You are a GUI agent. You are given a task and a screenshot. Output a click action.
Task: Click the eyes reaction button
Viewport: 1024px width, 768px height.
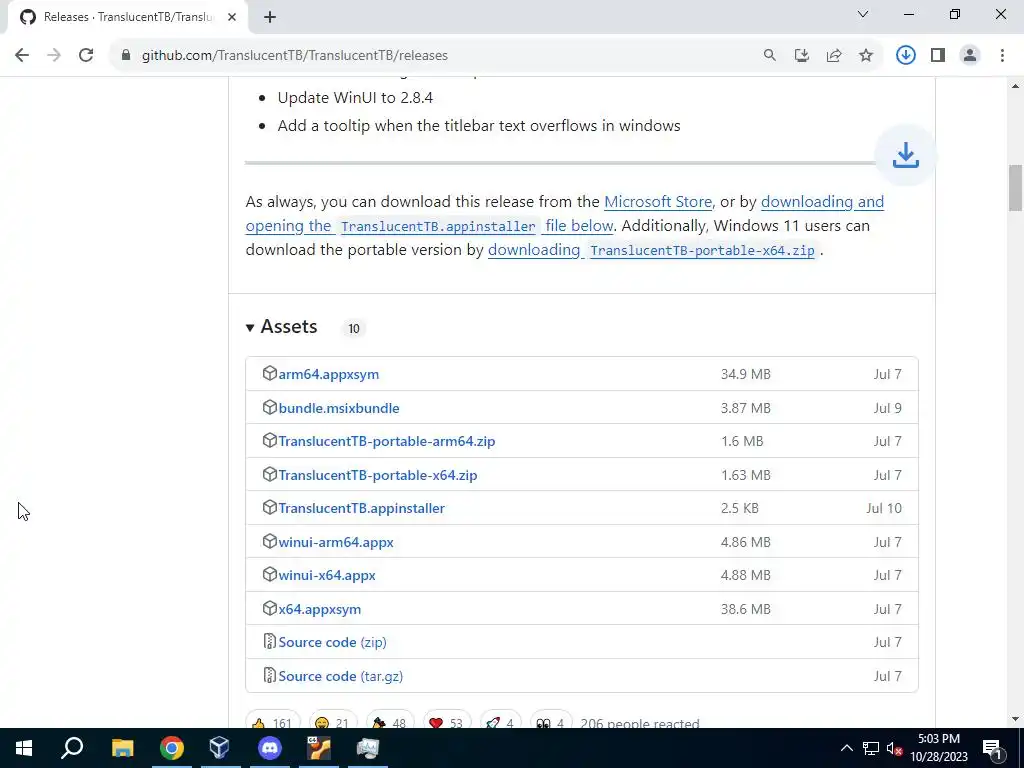(x=551, y=722)
